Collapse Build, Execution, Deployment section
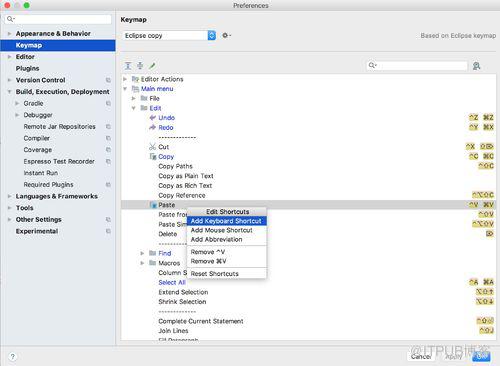500x366 pixels. 9,92
